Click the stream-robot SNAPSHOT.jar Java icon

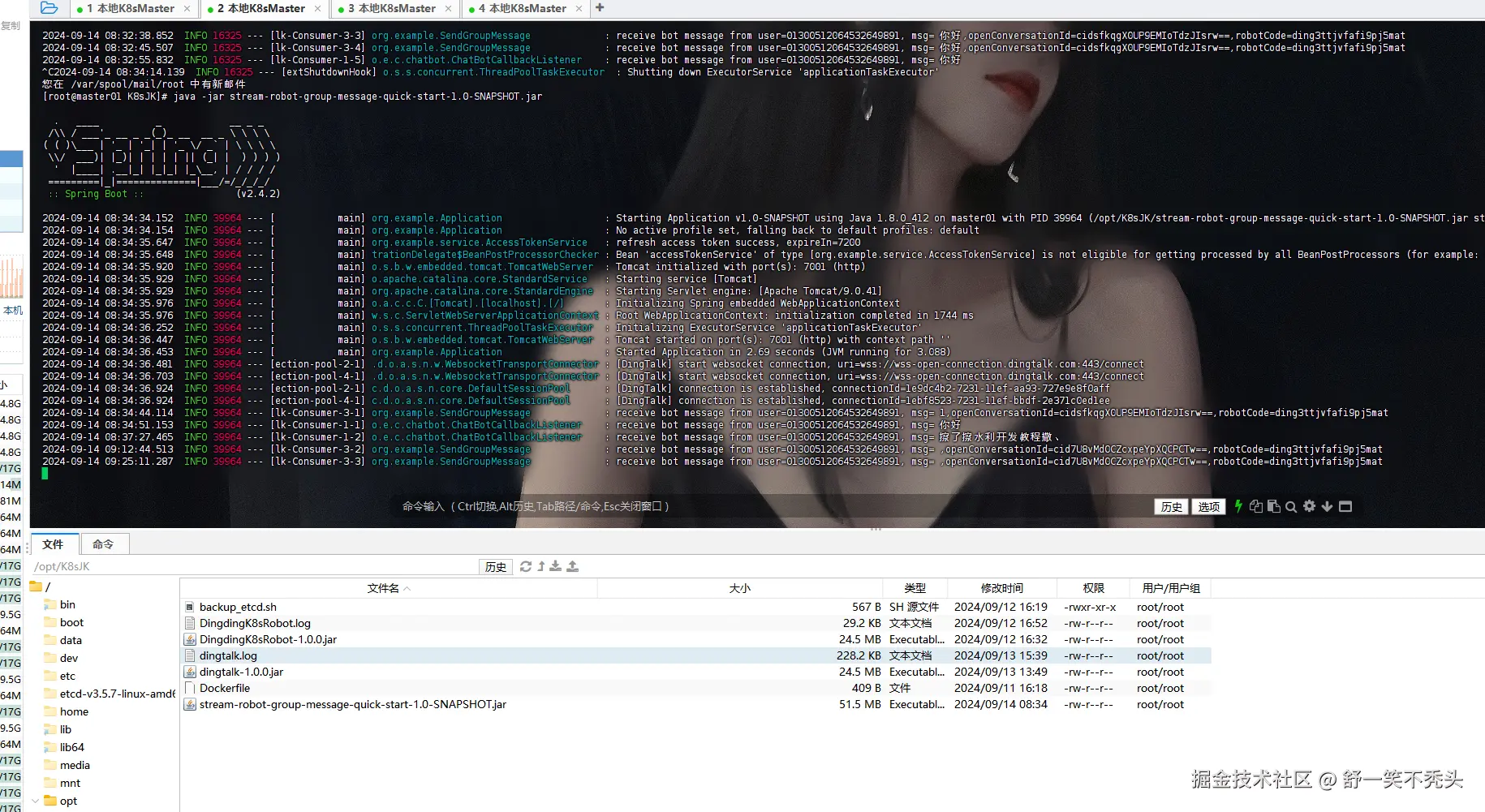click(190, 704)
